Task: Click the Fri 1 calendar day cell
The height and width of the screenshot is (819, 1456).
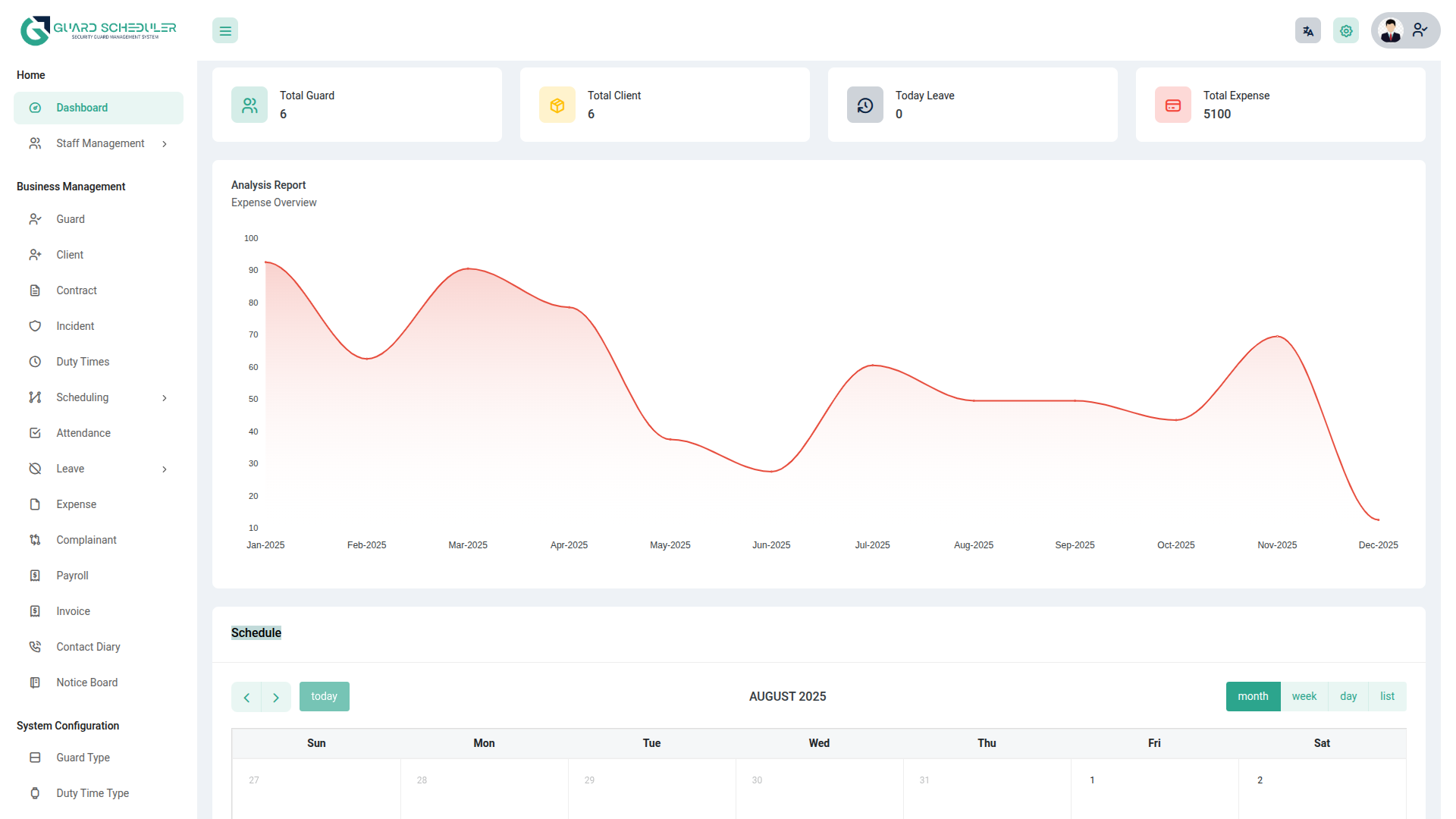Action: coord(1154,789)
